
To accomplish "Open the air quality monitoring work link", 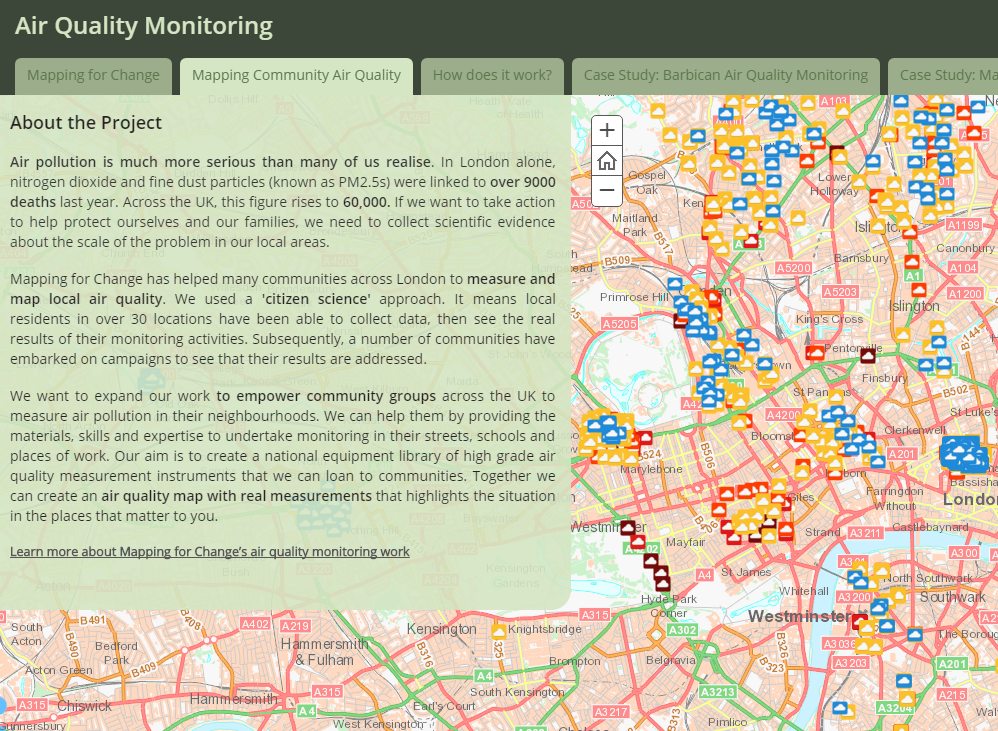I will click(x=208, y=551).
